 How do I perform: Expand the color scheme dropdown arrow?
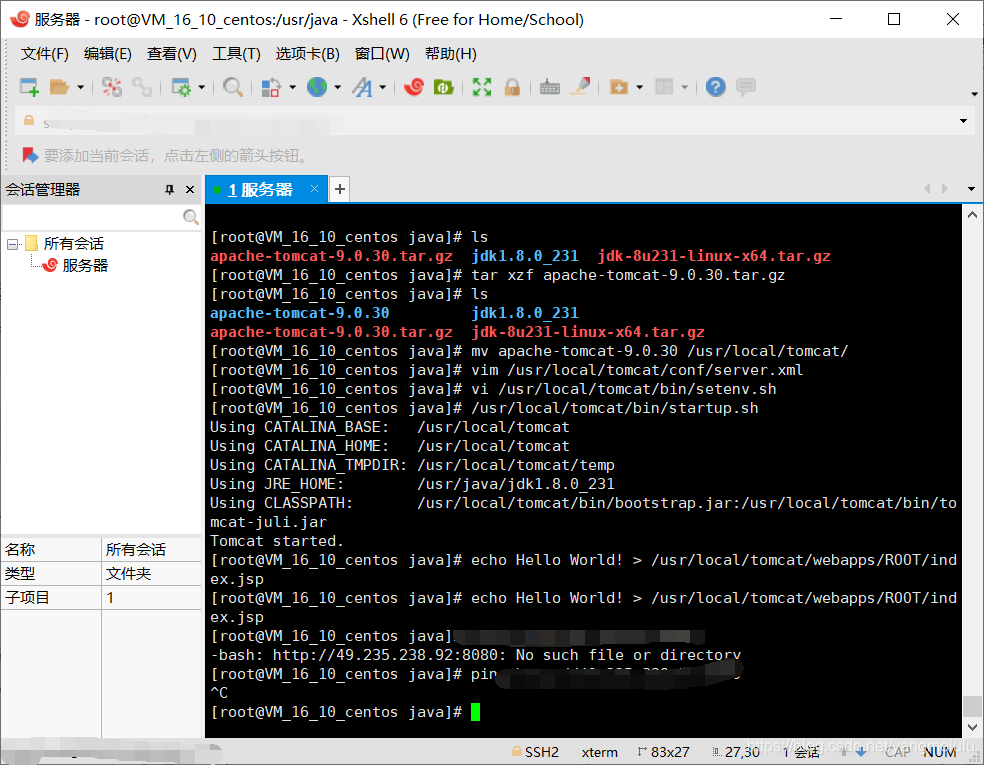(292, 87)
